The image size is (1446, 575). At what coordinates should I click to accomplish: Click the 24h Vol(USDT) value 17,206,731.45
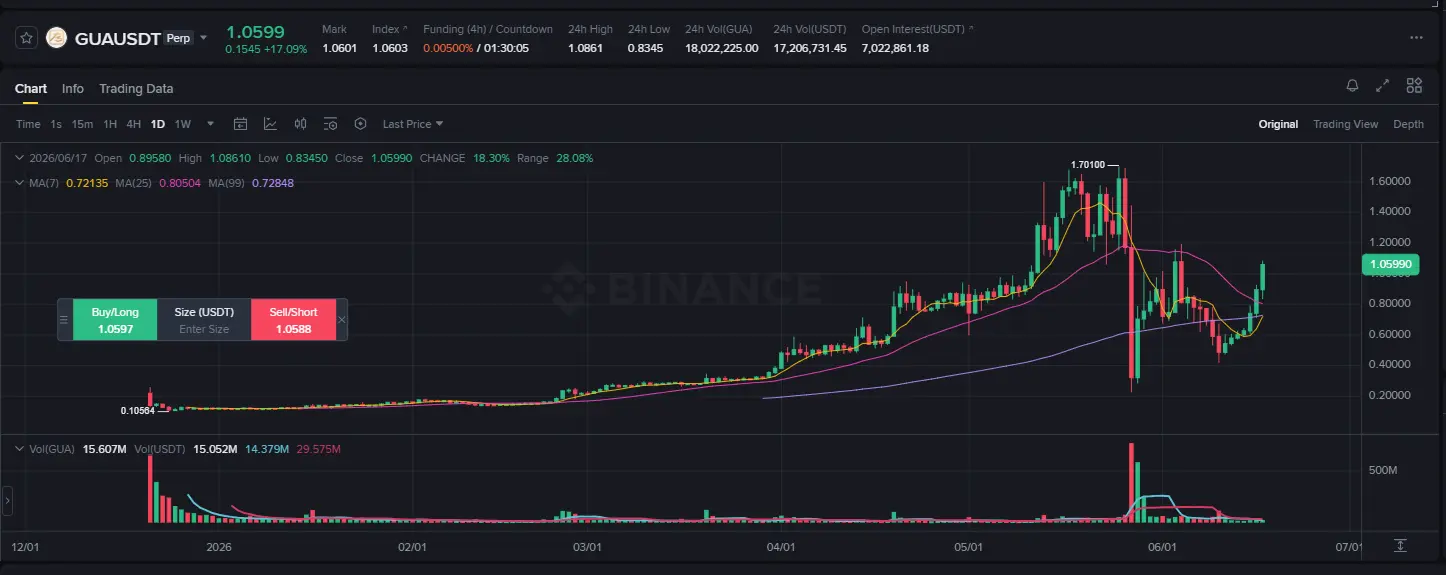(x=810, y=48)
